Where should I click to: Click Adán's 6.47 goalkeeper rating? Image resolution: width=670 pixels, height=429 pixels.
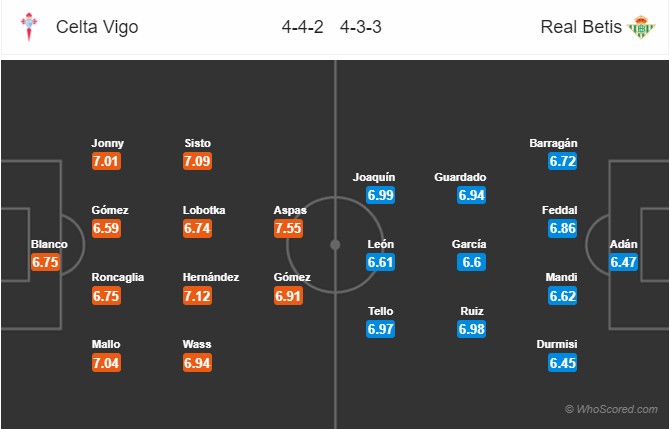623,262
